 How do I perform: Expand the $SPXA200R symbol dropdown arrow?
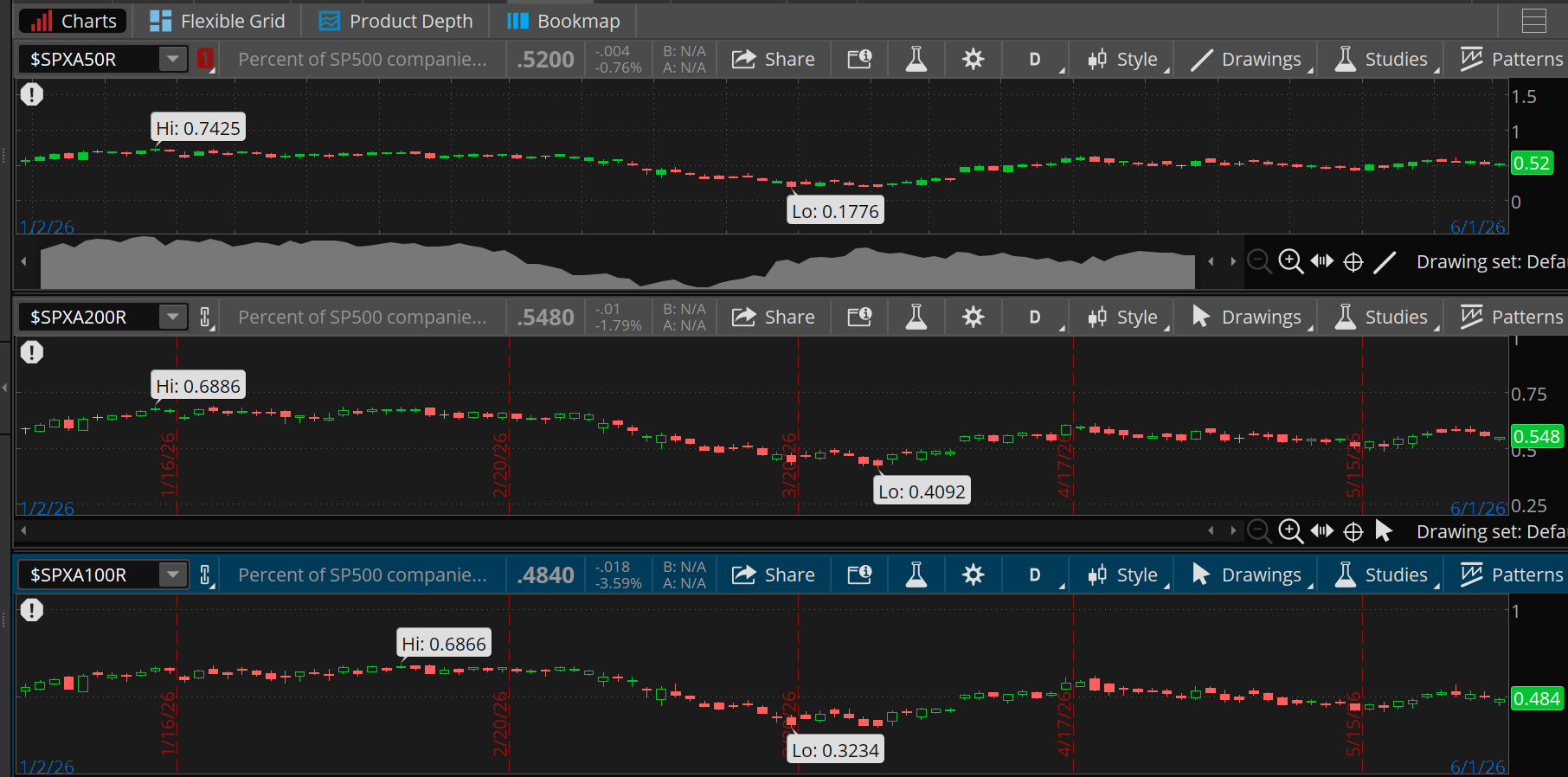point(173,317)
